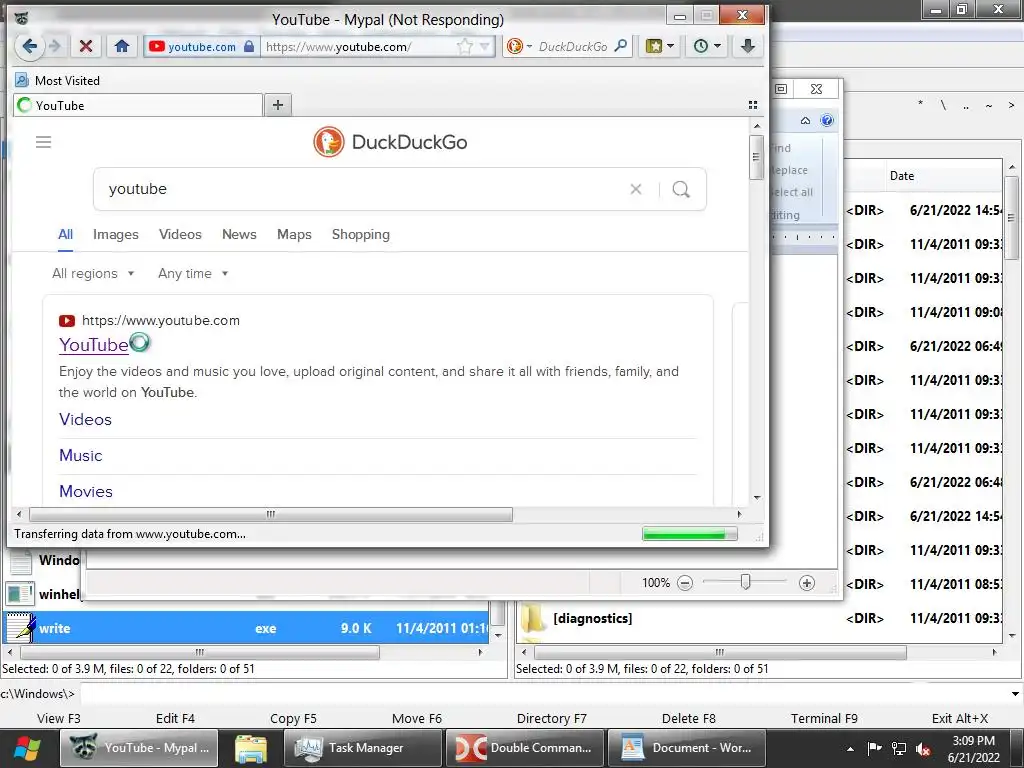Screen dimensions: 1024x768
Task: Open the DuckDuckGo search engine selector
Action: click(519, 46)
